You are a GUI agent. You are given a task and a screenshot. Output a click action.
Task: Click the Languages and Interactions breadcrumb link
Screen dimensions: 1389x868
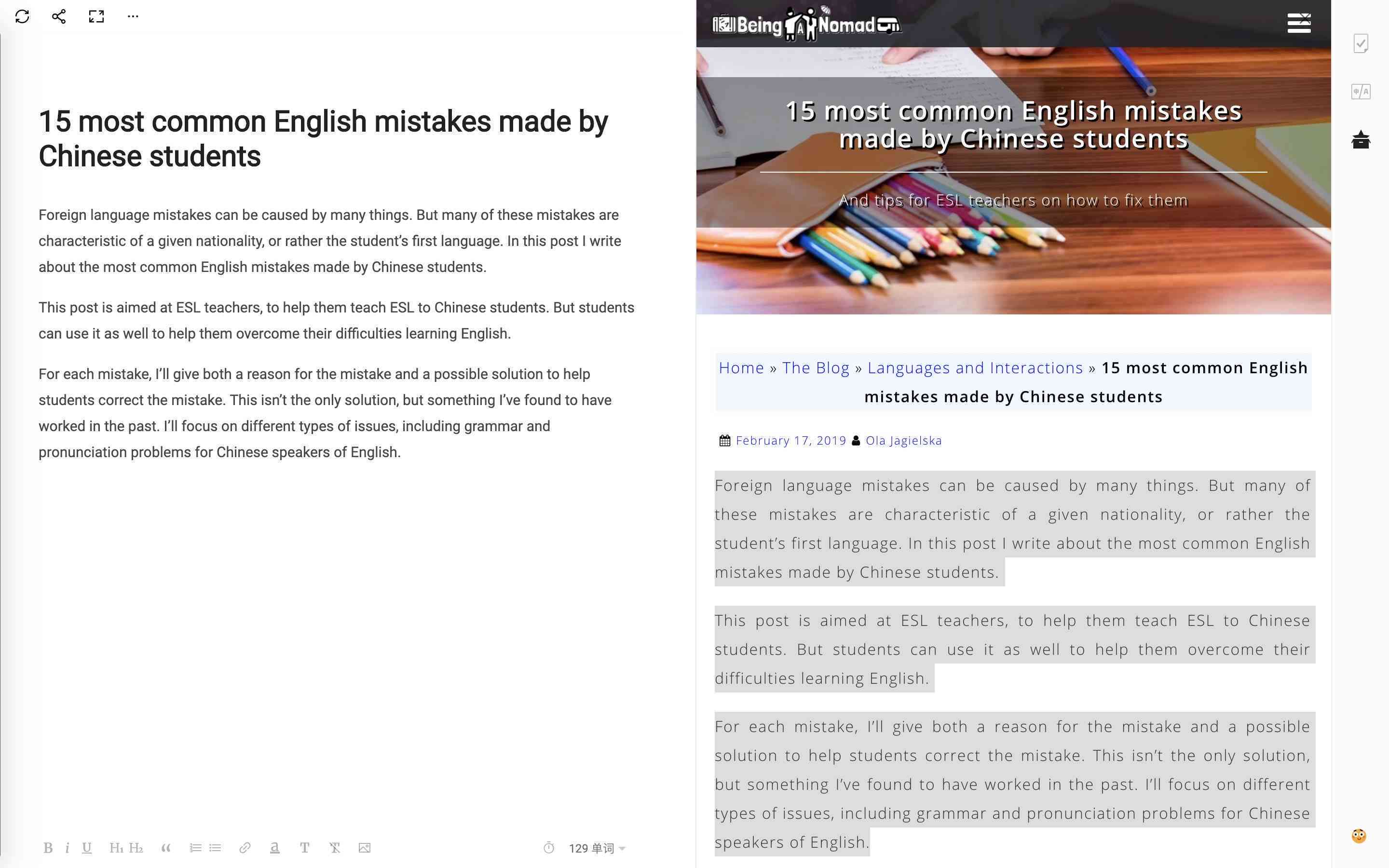975,367
